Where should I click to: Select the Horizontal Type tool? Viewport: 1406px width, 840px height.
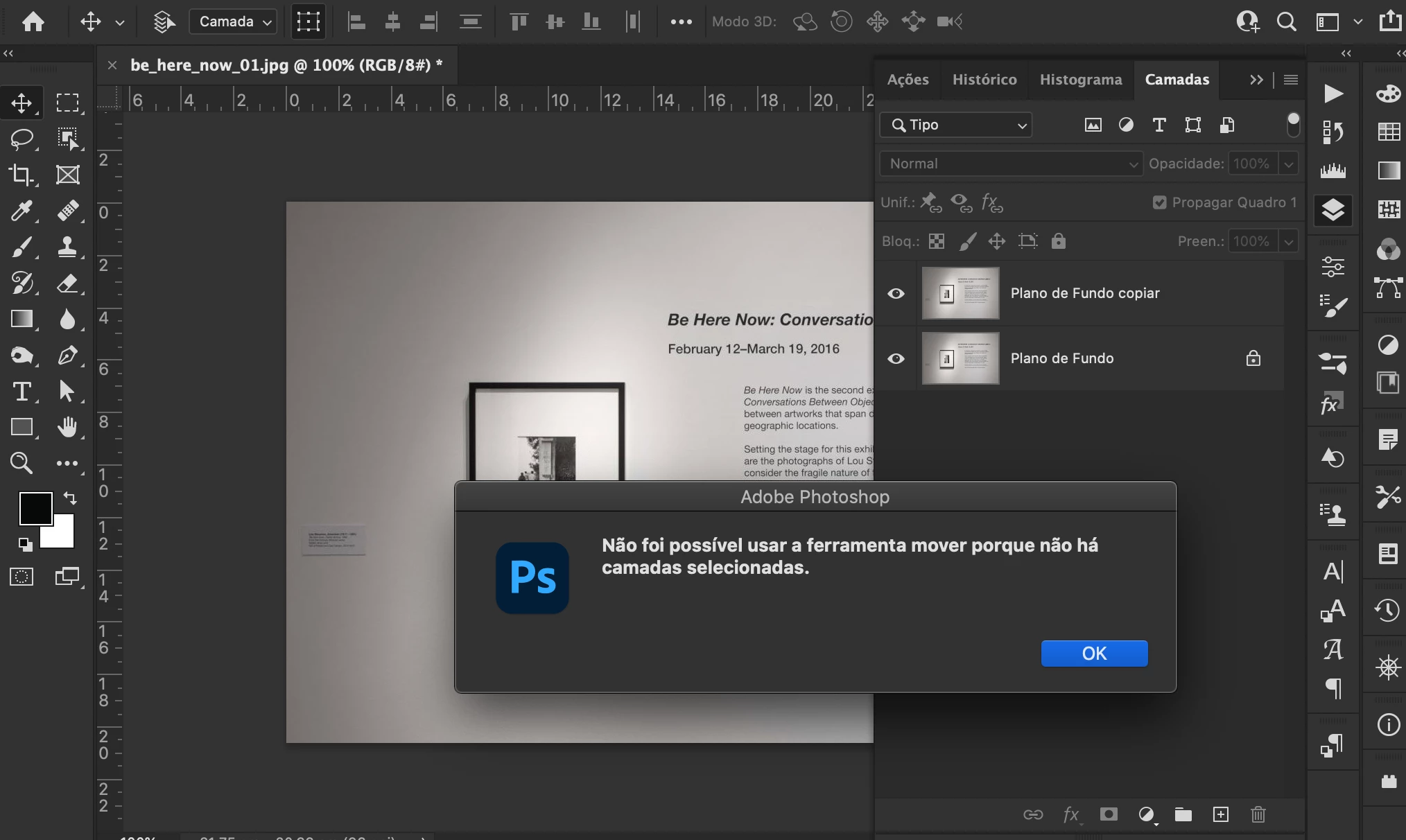click(21, 392)
